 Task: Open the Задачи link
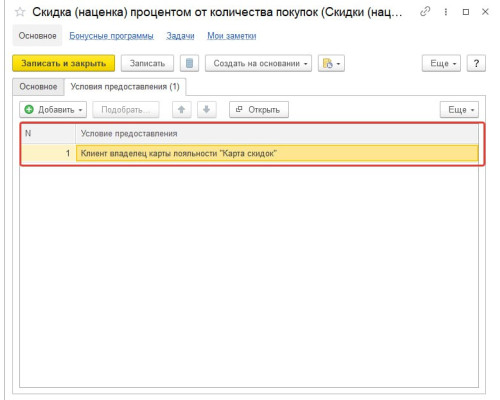(x=180, y=36)
